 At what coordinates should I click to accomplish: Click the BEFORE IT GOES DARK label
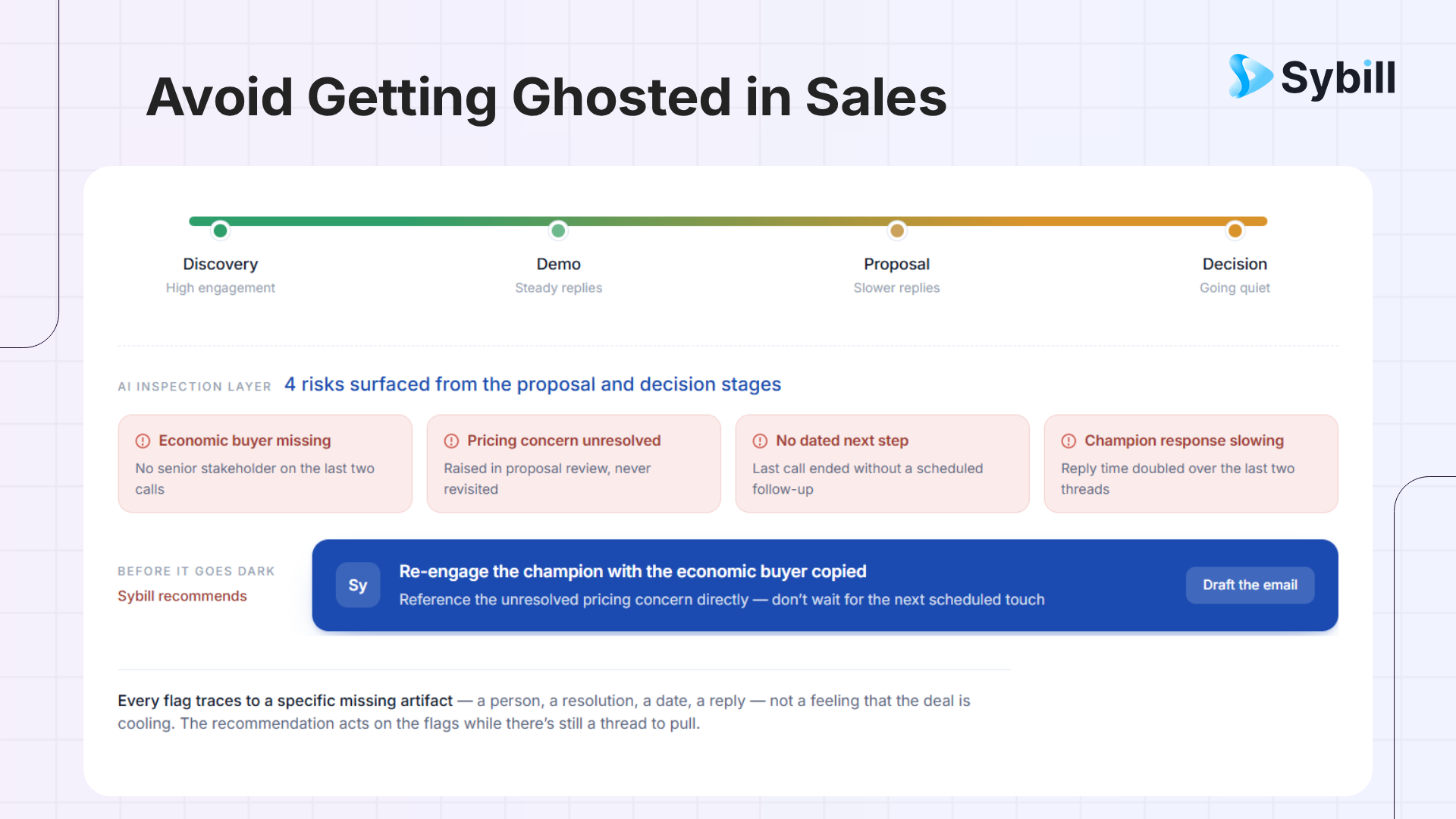pos(196,571)
